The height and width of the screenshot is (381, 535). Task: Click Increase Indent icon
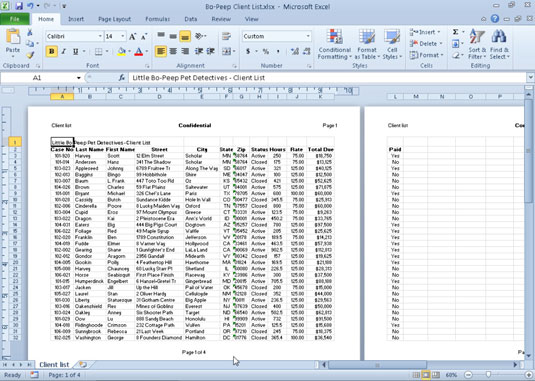211,52
